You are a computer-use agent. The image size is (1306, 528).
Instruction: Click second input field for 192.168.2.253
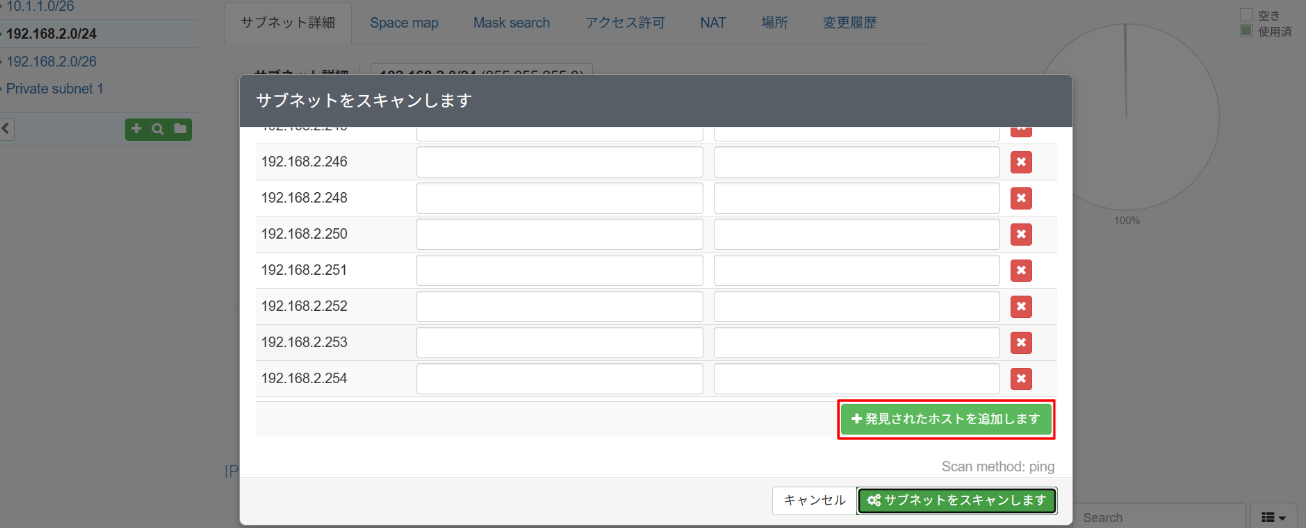tap(857, 342)
